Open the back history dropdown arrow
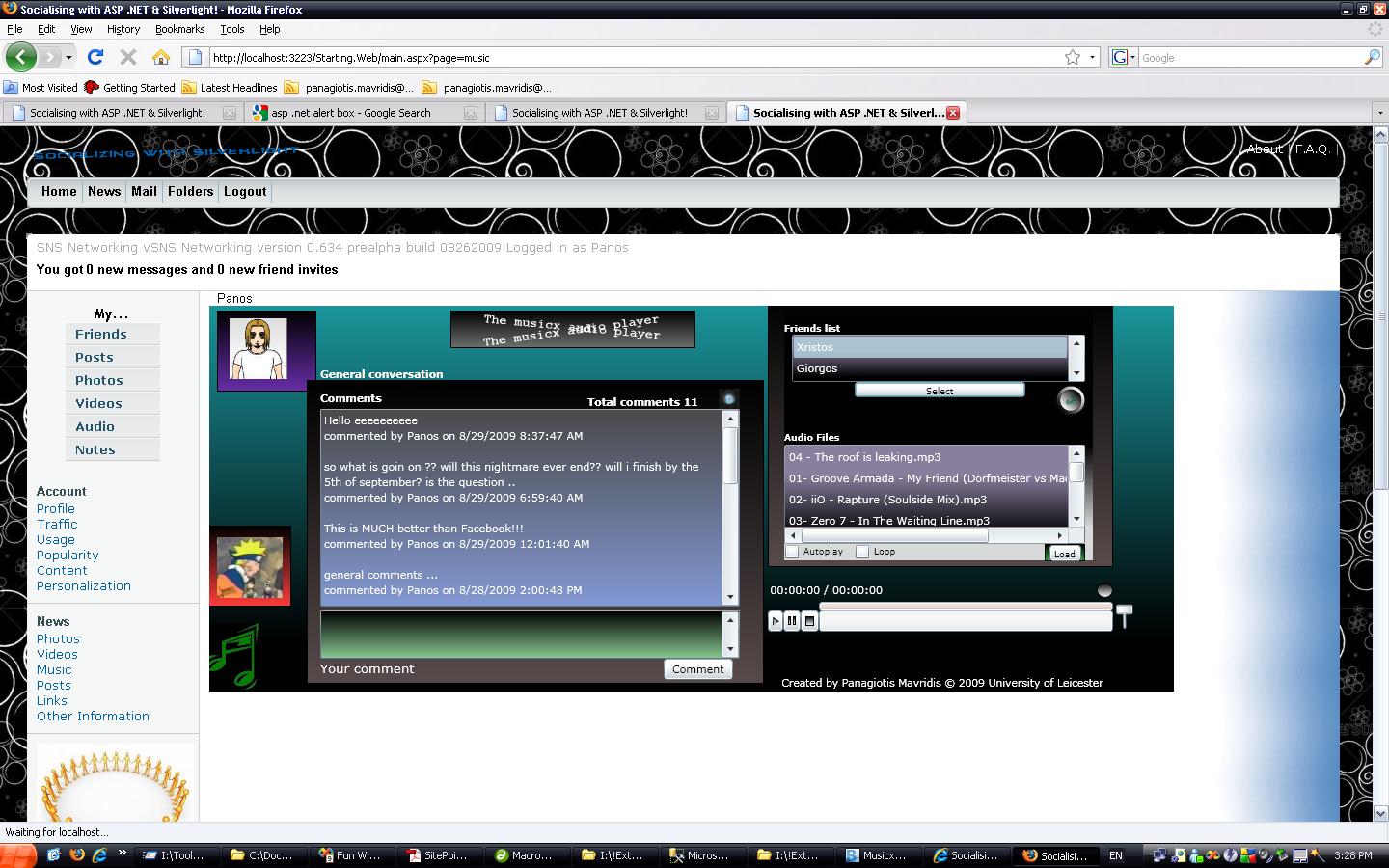Viewport: 1389px width, 868px height. coord(68,57)
